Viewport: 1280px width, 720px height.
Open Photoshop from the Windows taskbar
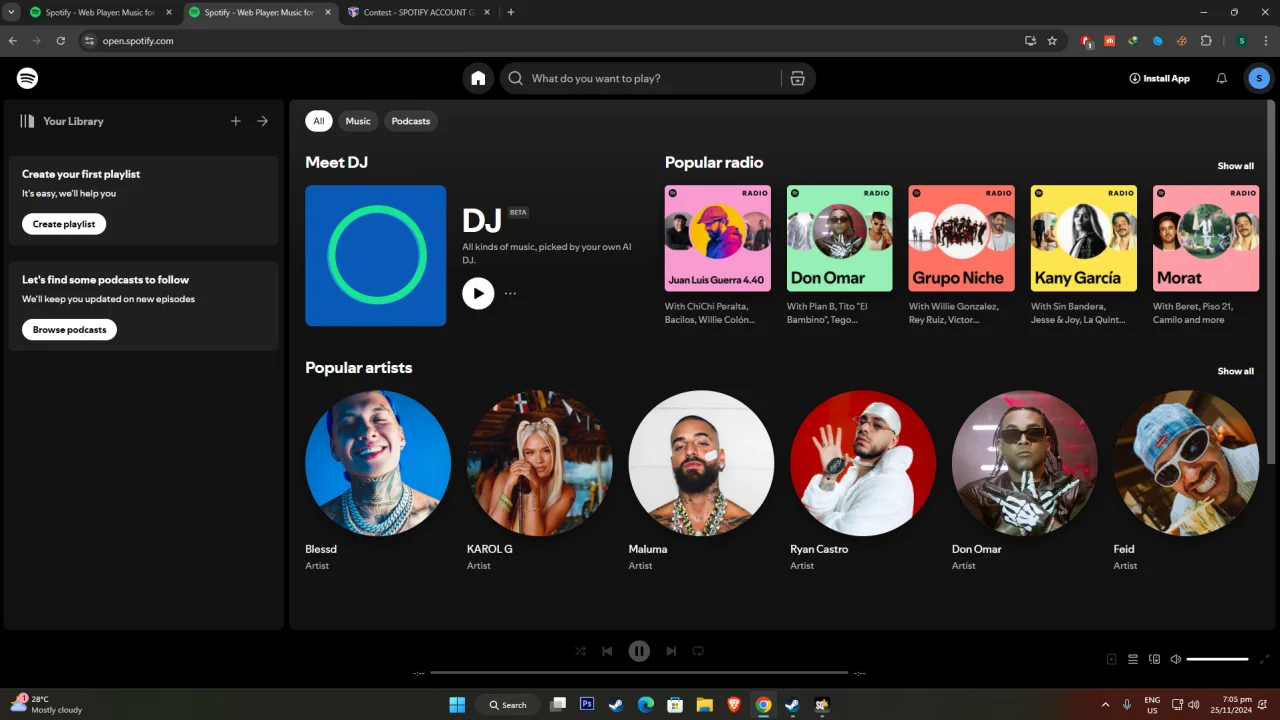point(587,704)
